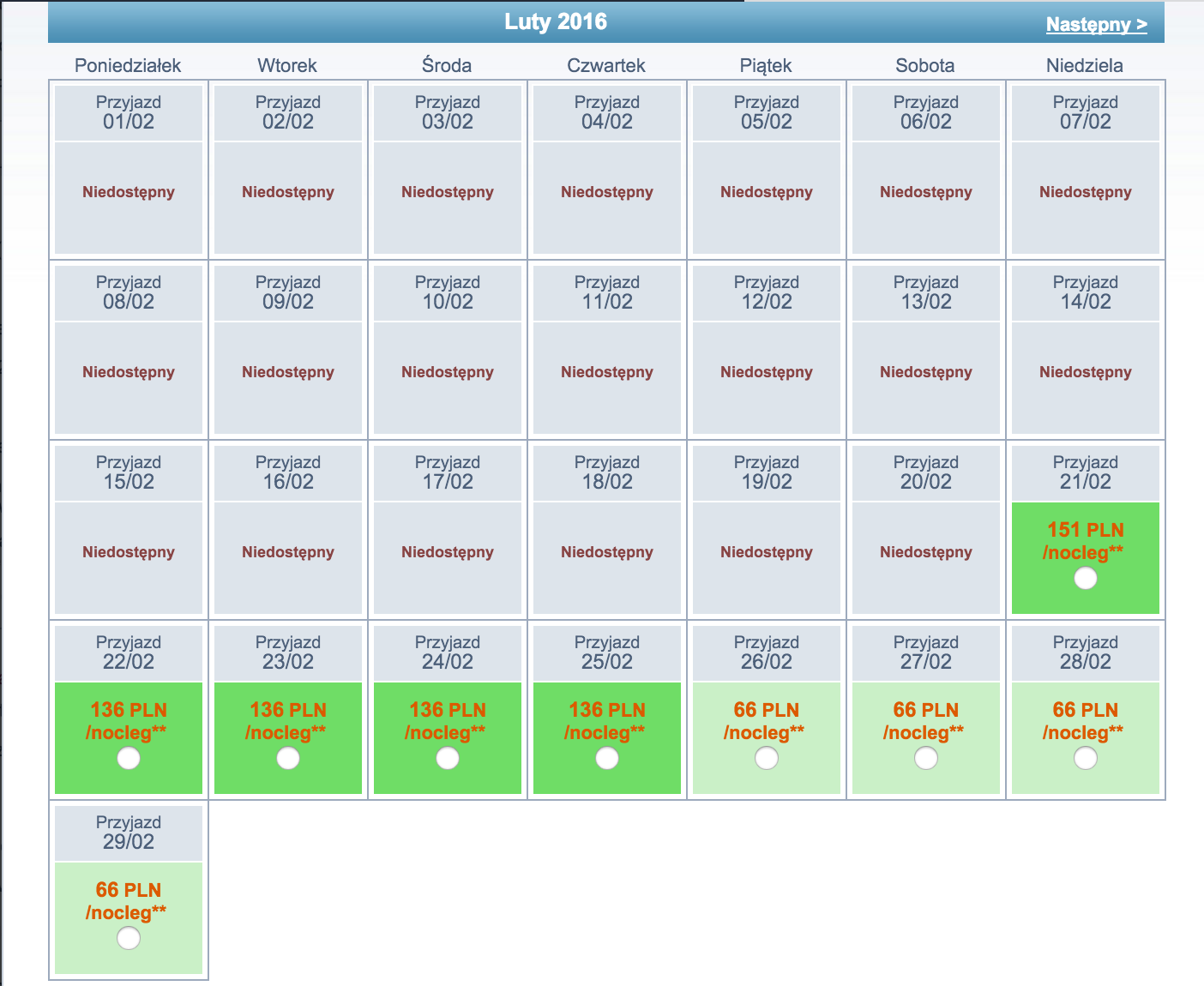Click Niedostępny label under 10/02
Viewport: 1204px width, 986px height.
coord(448,372)
